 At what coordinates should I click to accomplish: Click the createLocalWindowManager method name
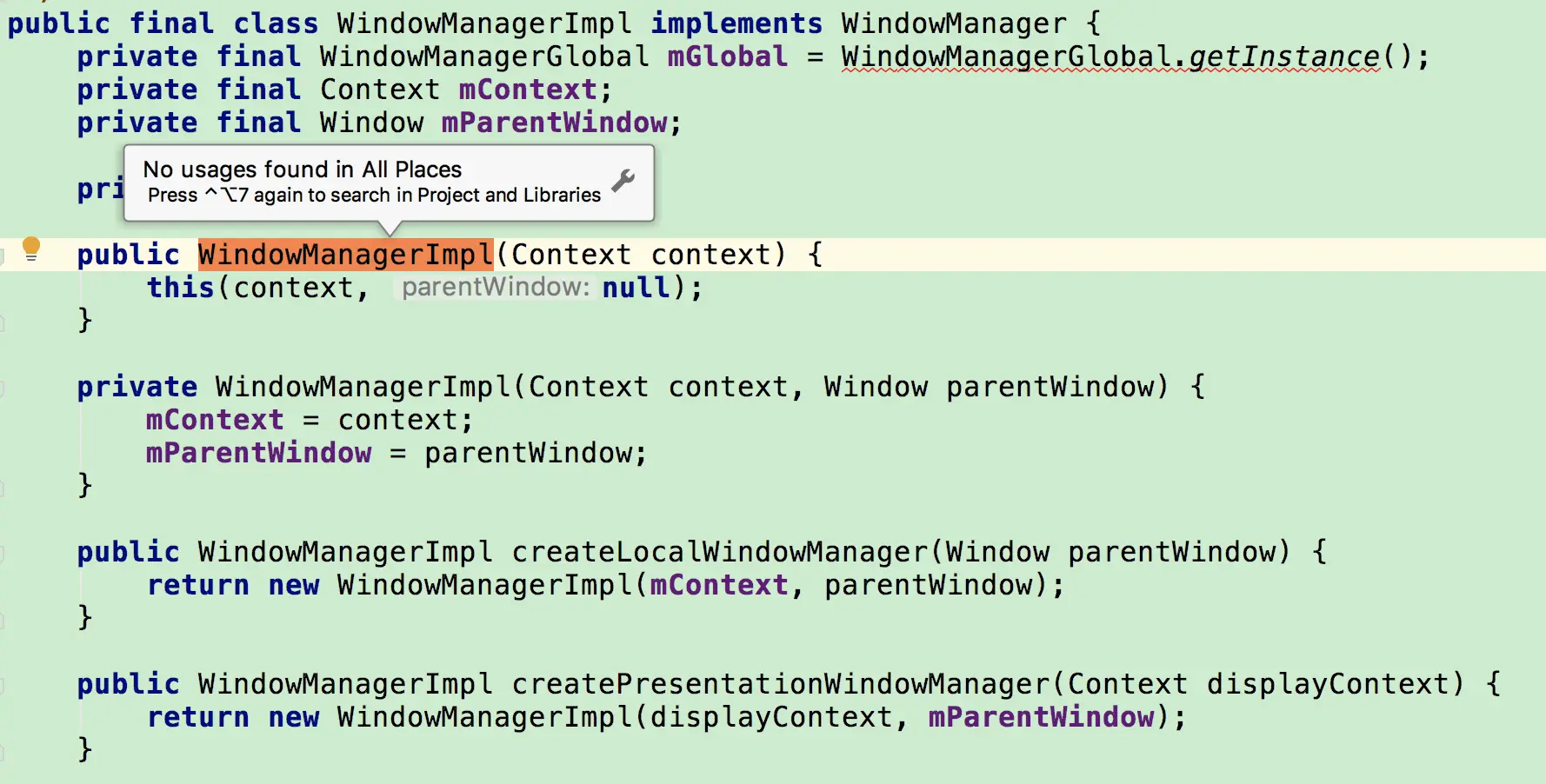point(719,552)
